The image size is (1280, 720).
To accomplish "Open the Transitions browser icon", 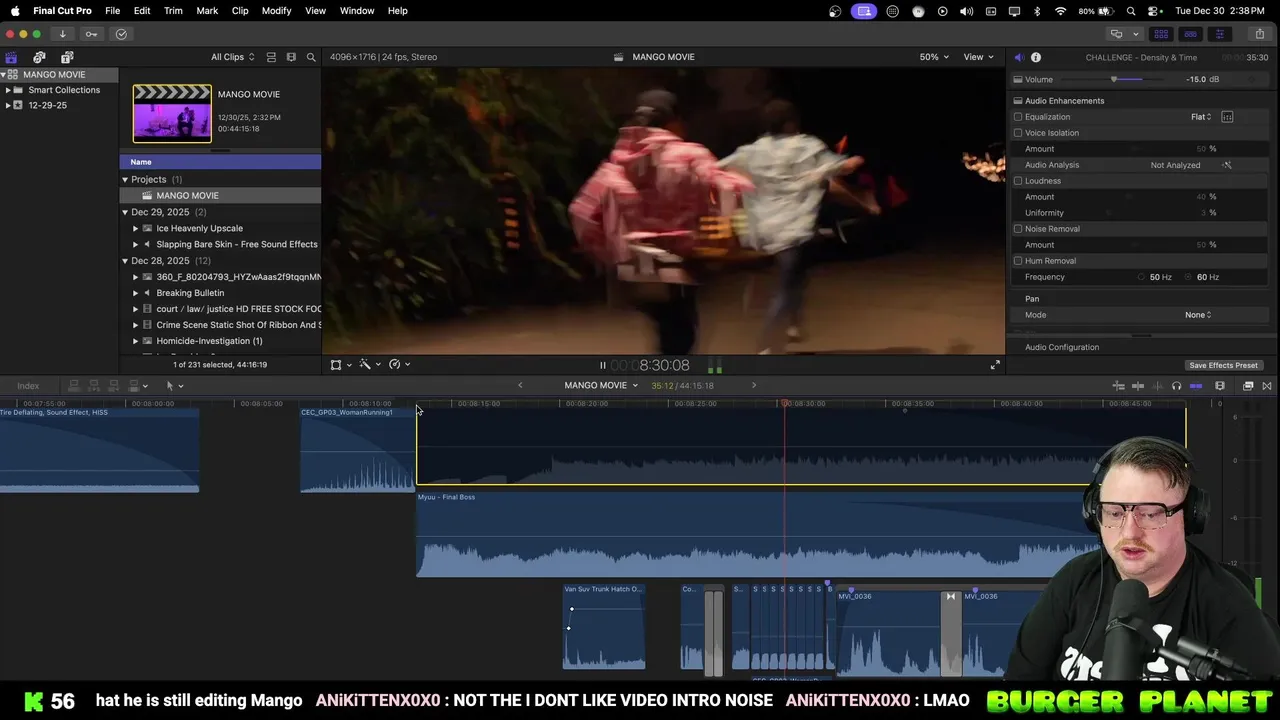I will pos(1267,386).
